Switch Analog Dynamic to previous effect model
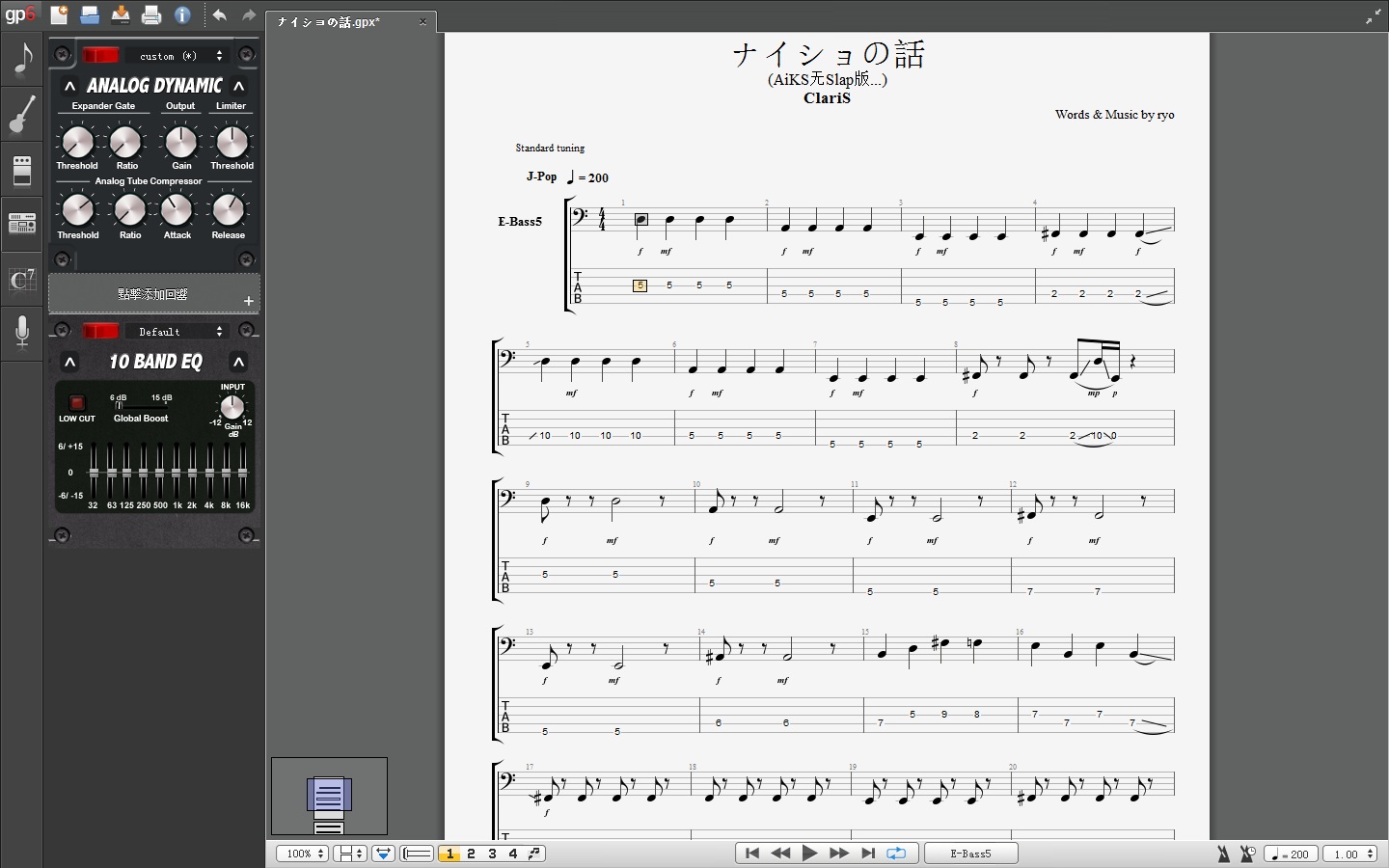 coord(69,86)
